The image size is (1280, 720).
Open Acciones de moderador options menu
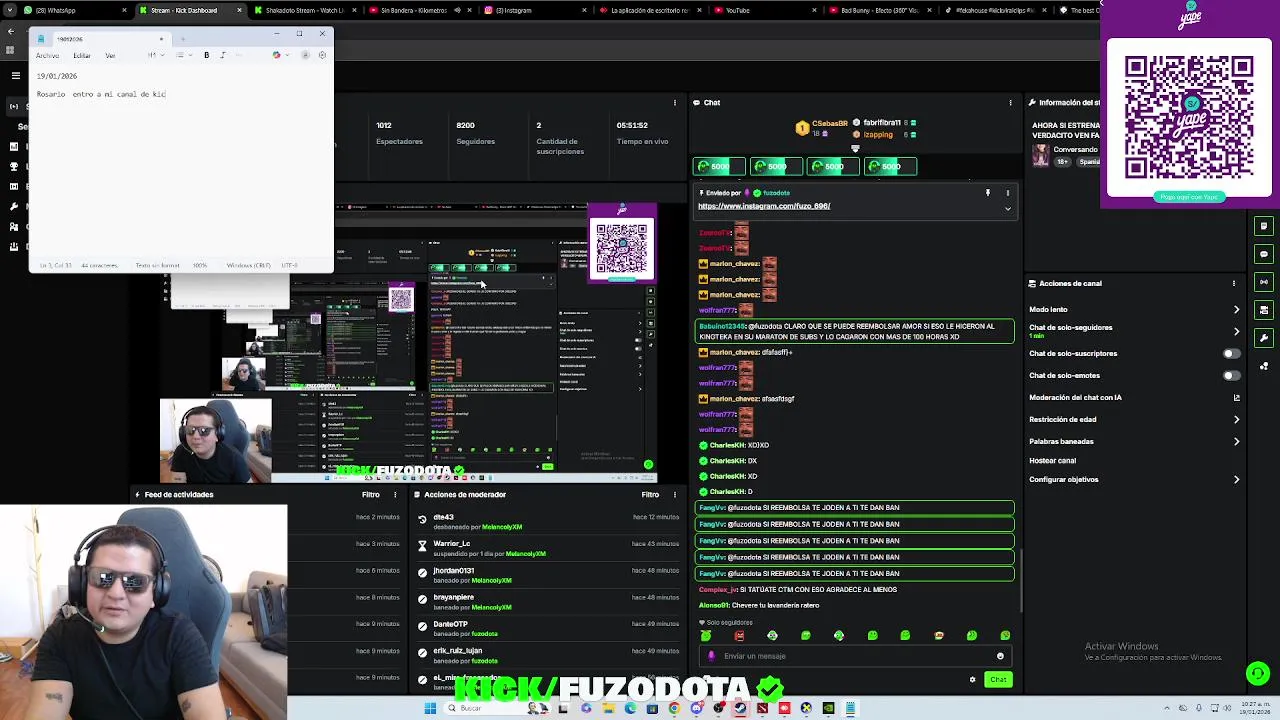click(x=674, y=494)
